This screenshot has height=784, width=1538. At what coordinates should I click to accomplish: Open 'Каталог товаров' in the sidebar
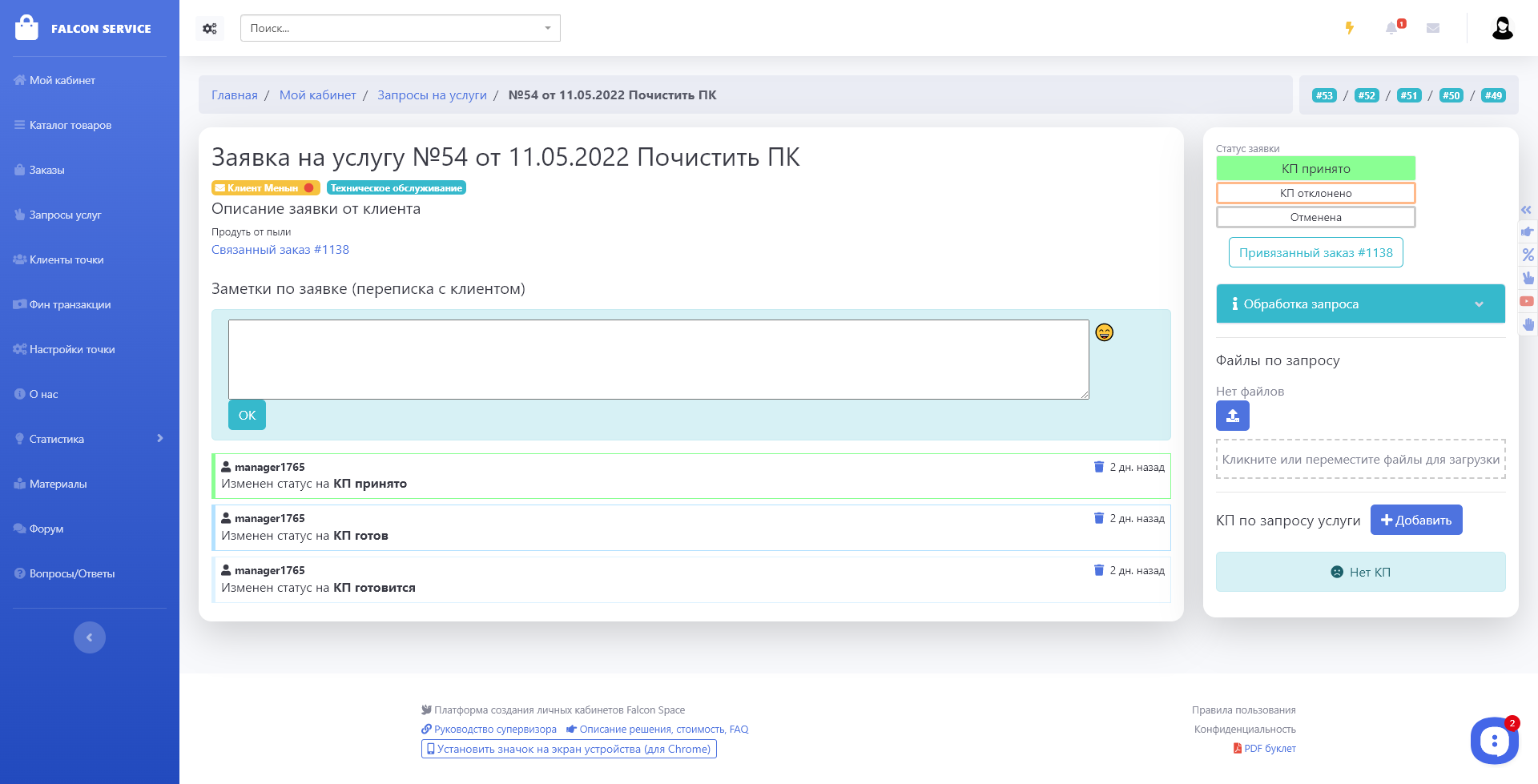(x=70, y=125)
